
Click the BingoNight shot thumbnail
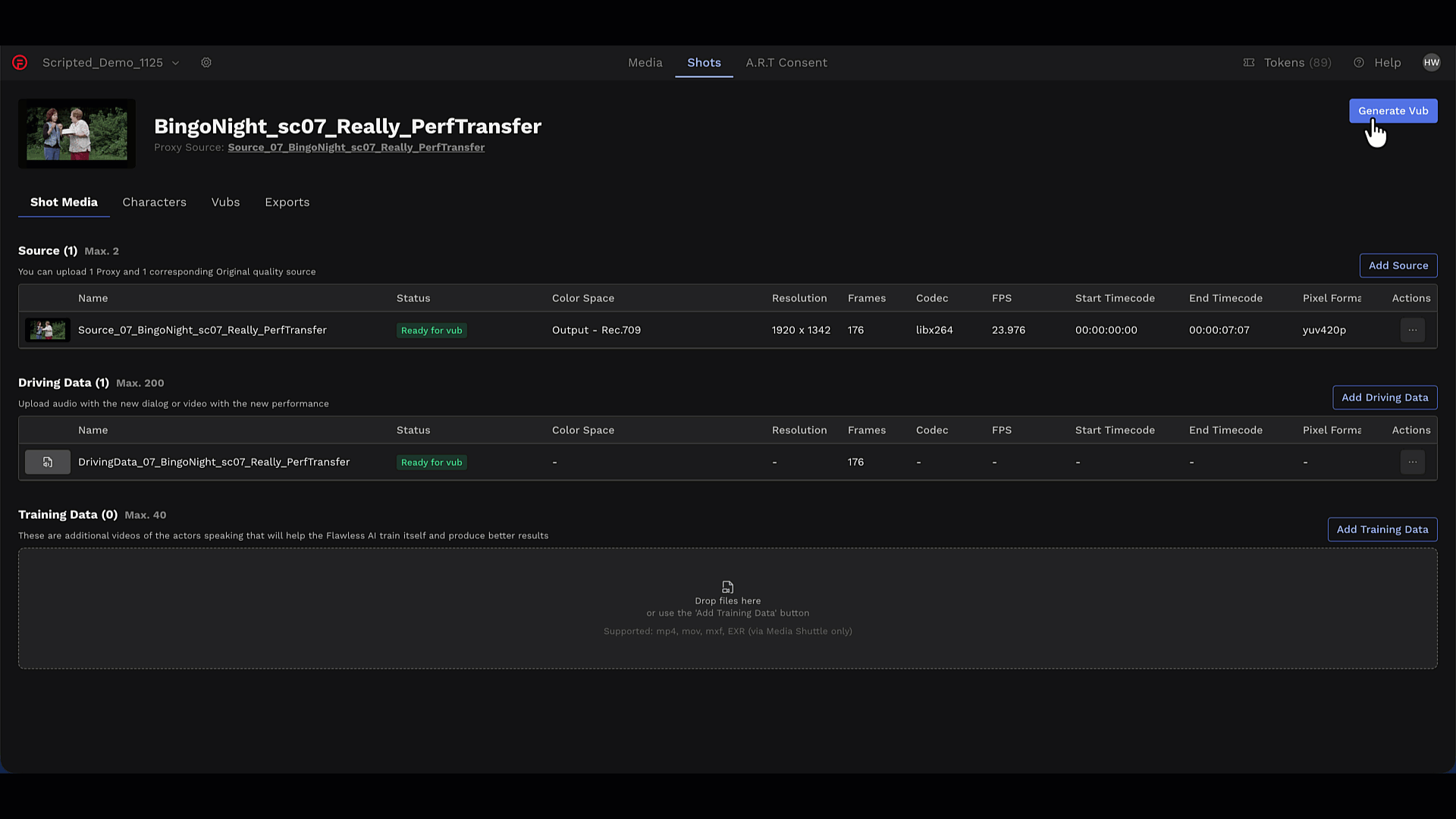tap(77, 133)
